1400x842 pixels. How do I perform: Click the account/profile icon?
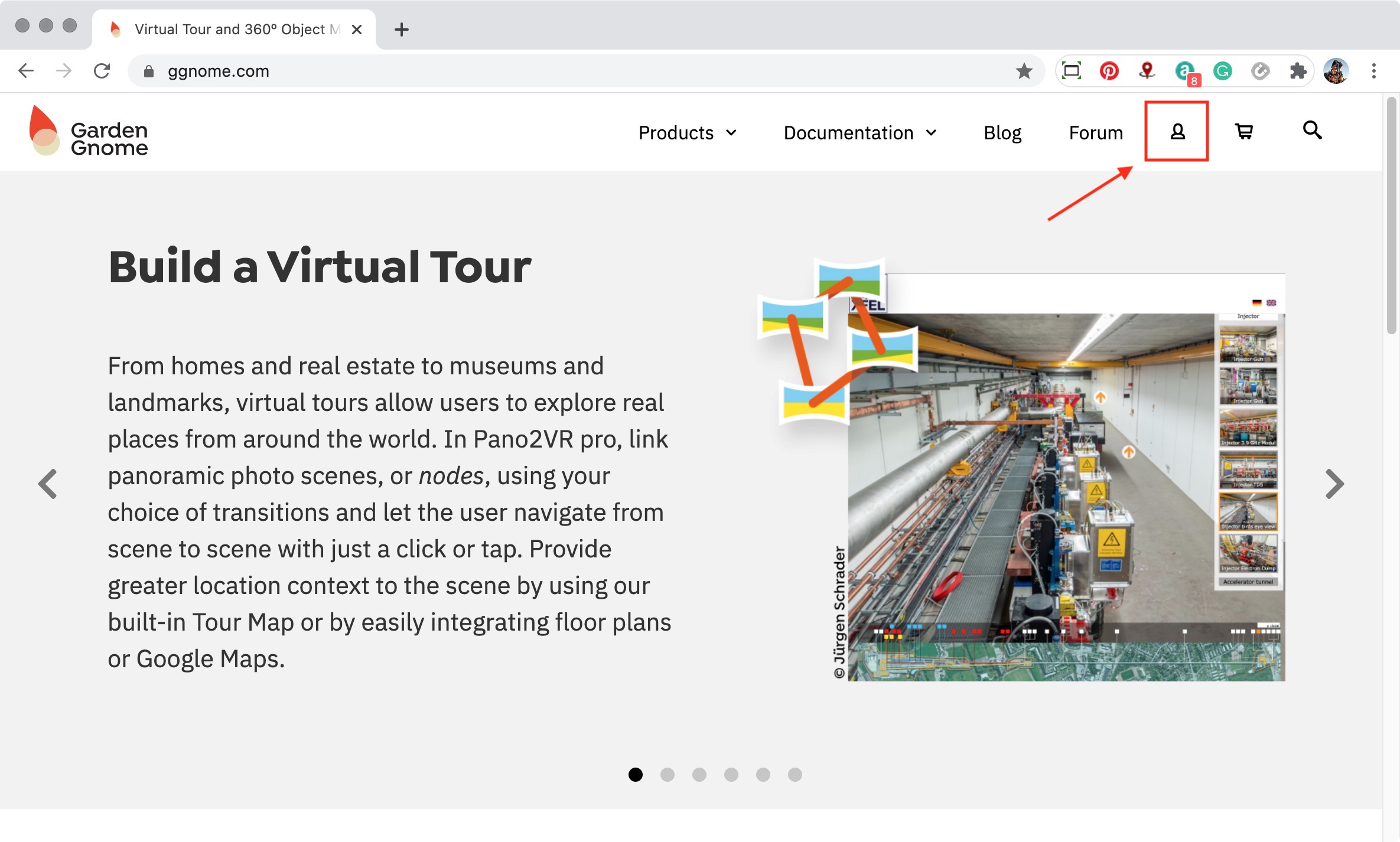1177,130
